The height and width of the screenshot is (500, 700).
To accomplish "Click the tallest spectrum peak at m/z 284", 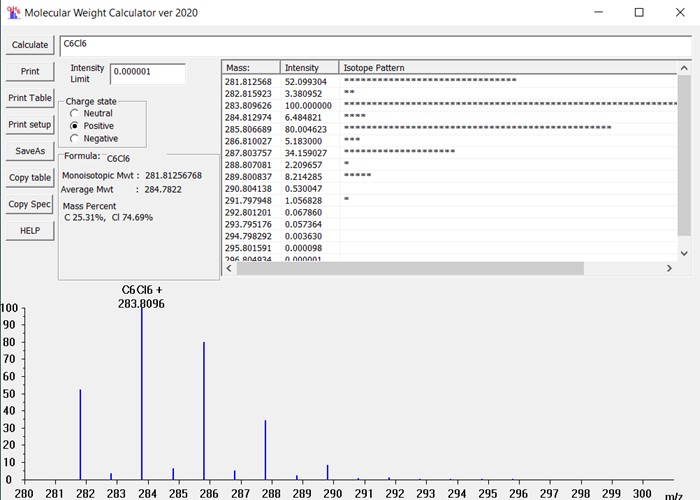I will pos(142,393).
